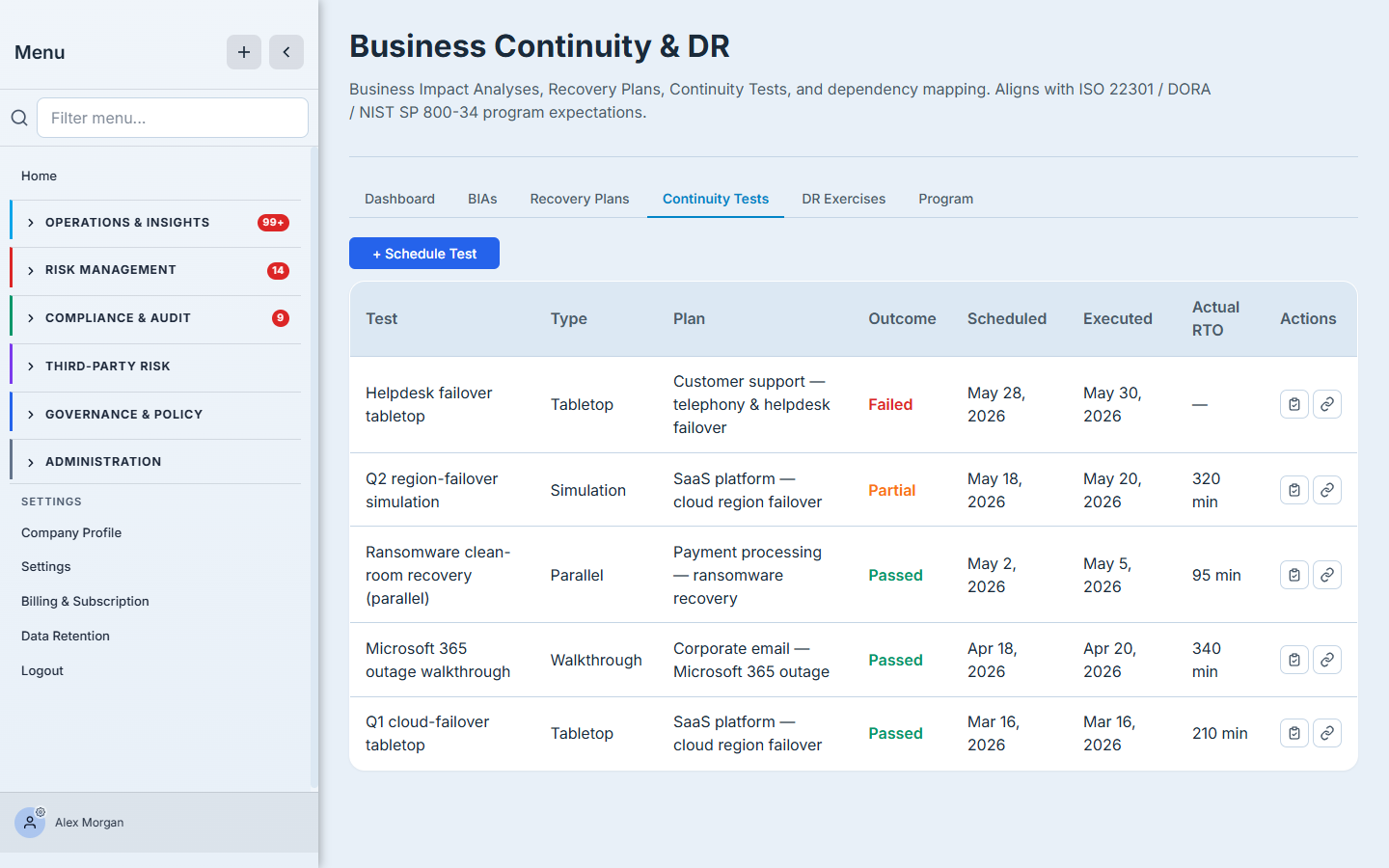
Task: Focus the Filter menu input field
Action: pos(173,118)
